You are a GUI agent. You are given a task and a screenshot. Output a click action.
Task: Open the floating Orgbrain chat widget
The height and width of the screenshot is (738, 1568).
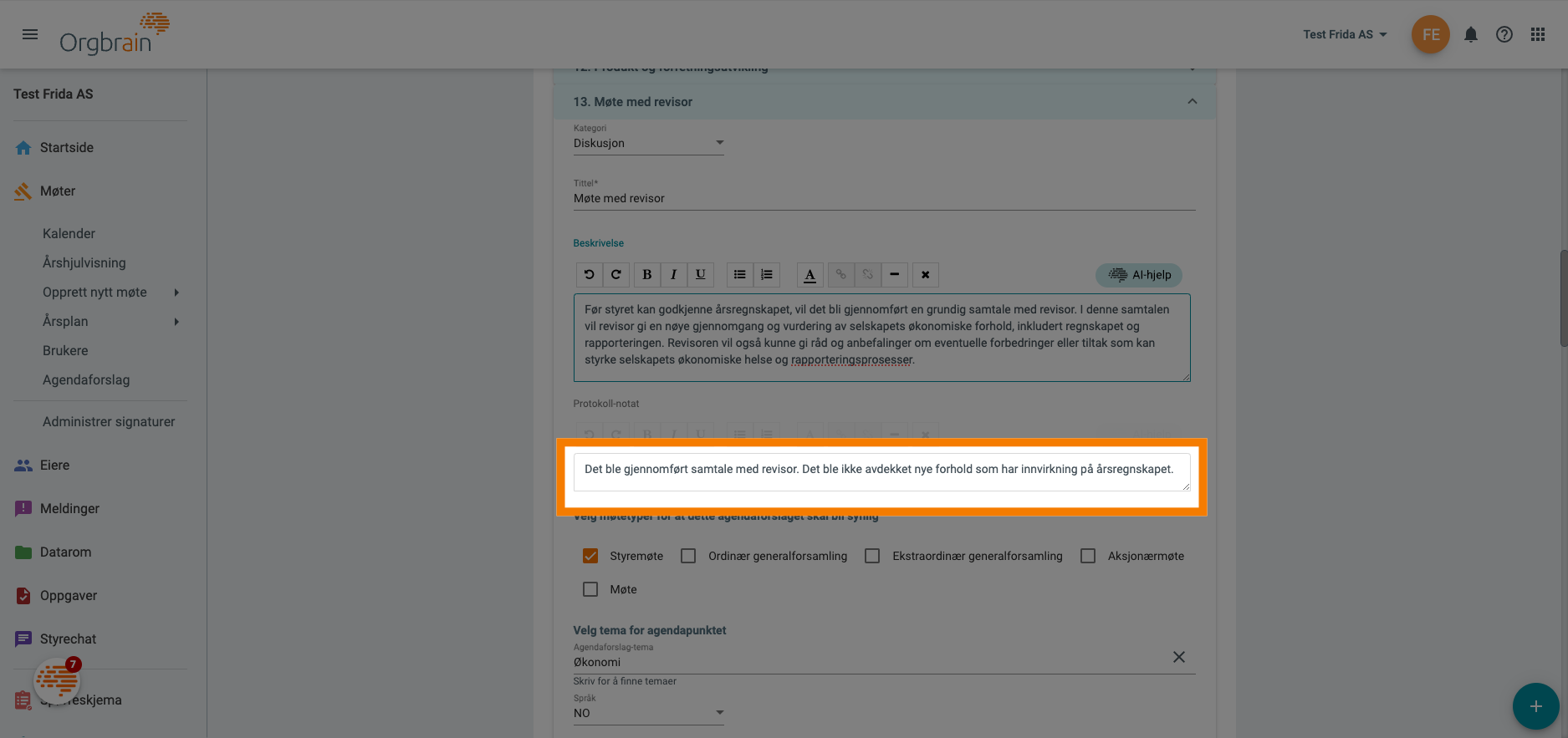57,681
